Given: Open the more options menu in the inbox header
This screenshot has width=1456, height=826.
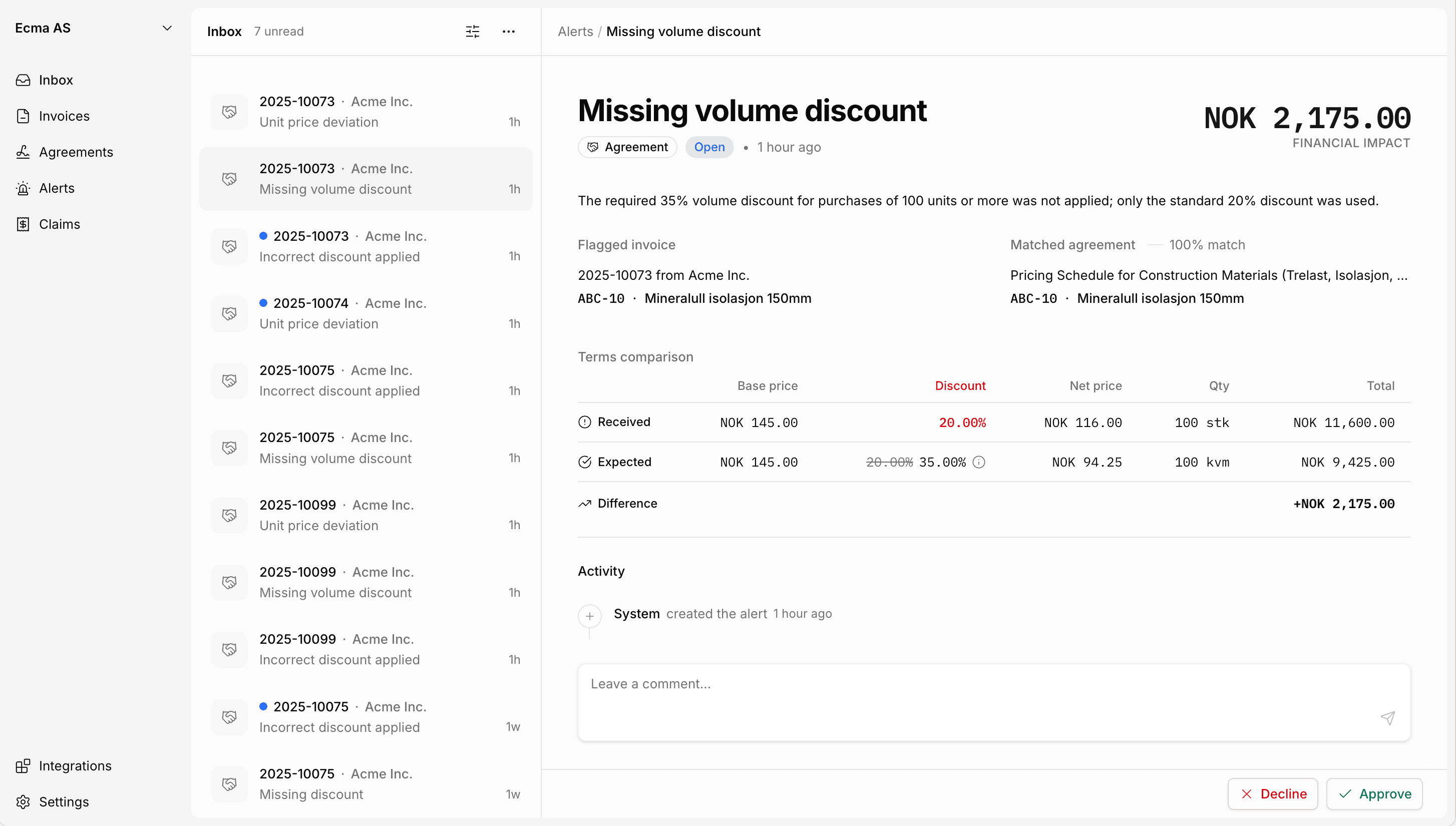Looking at the screenshot, I should (508, 32).
